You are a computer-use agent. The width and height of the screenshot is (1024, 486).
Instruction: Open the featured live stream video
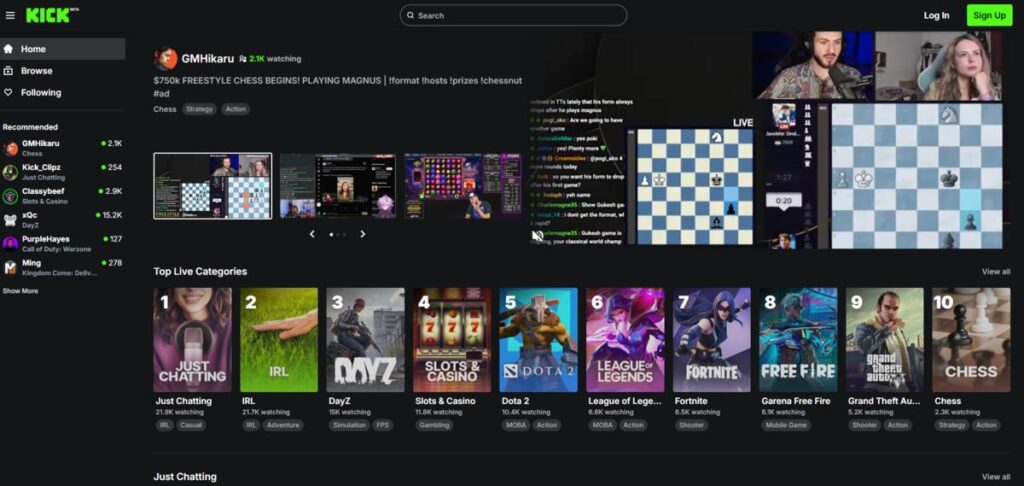point(766,140)
